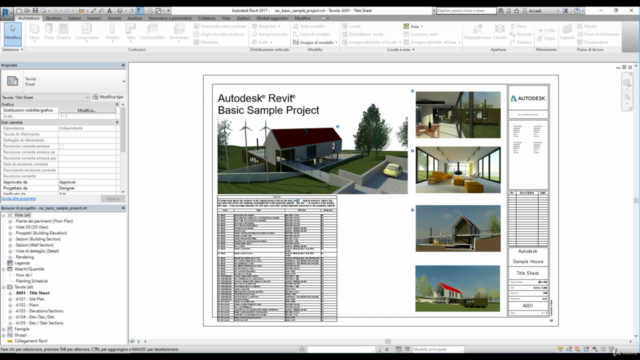Select the Perpendicolare opening tool
This screenshot has width=640, height=360.
point(477,32)
